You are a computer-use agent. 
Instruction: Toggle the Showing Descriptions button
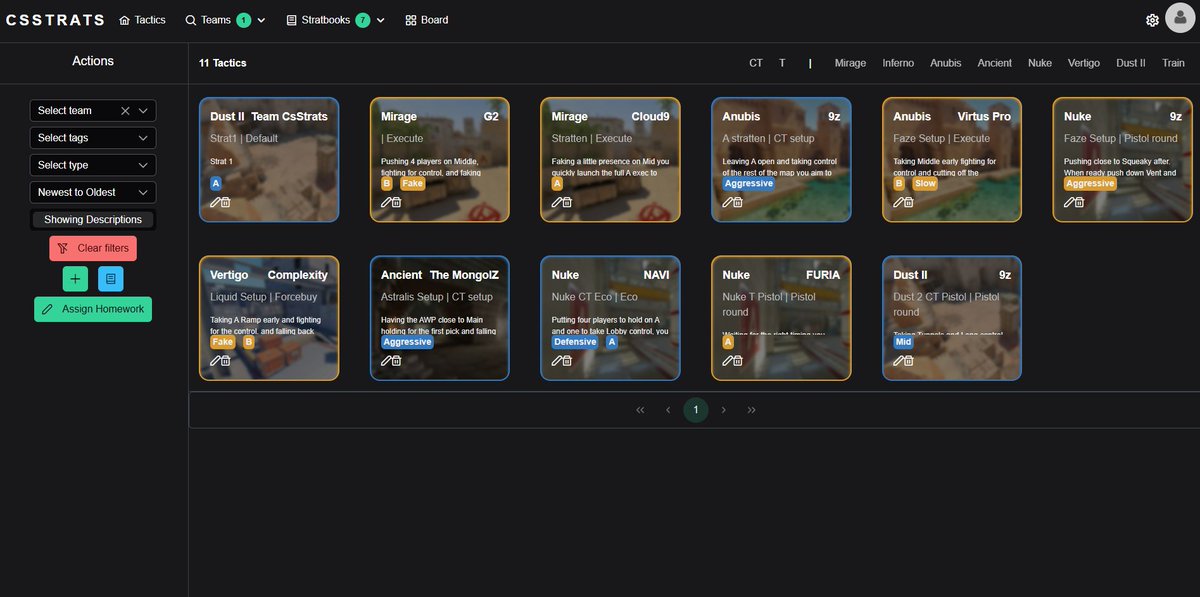point(93,219)
